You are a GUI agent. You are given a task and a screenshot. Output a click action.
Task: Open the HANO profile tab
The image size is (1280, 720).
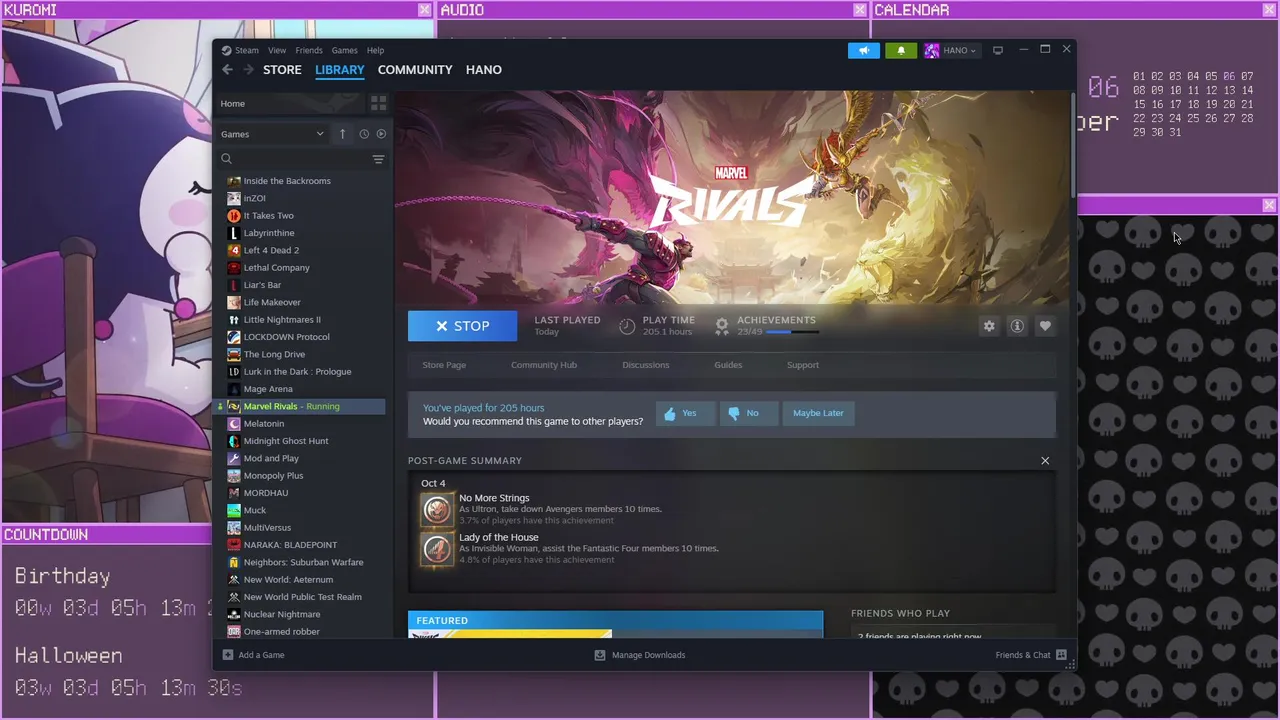click(484, 70)
